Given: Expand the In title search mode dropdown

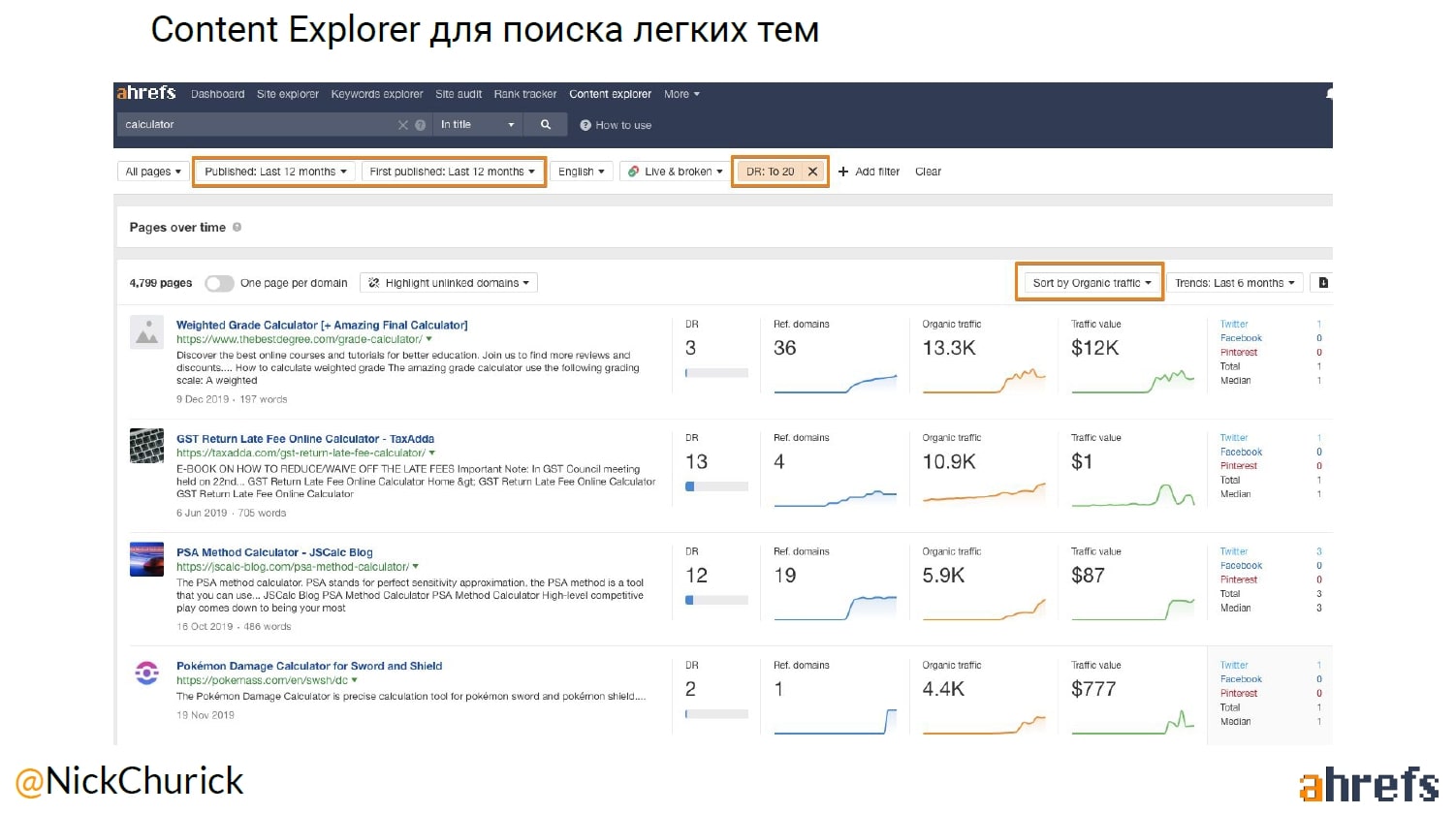Looking at the screenshot, I should [478, 125].
